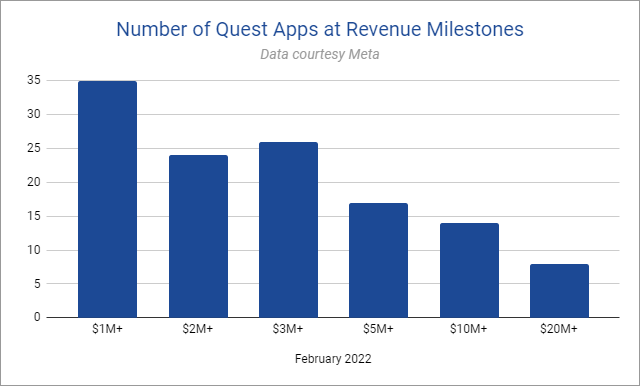Select the 20 y-axis tick label
640x386 pixels.
click(34, 182)
